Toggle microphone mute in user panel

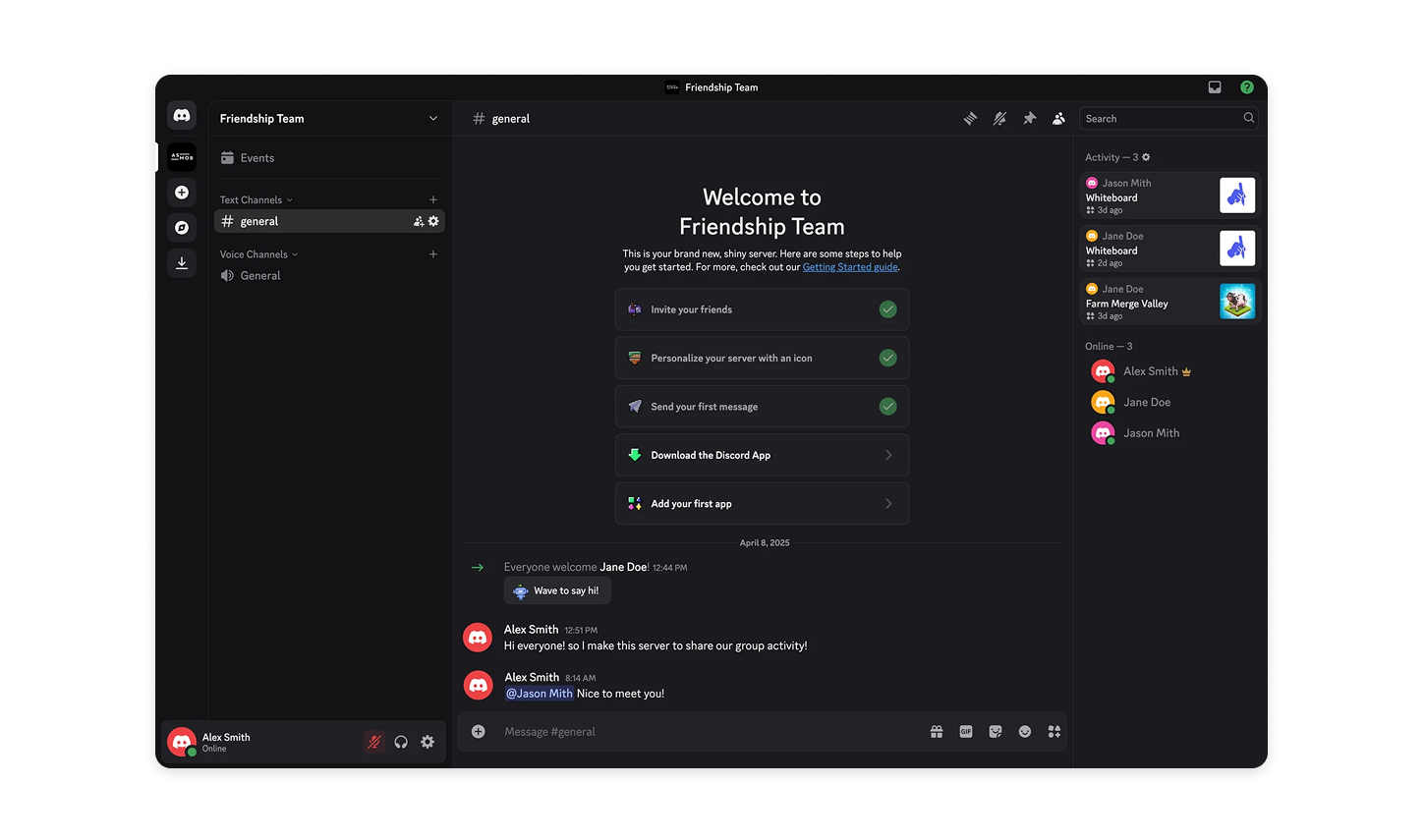click(373, 742)
